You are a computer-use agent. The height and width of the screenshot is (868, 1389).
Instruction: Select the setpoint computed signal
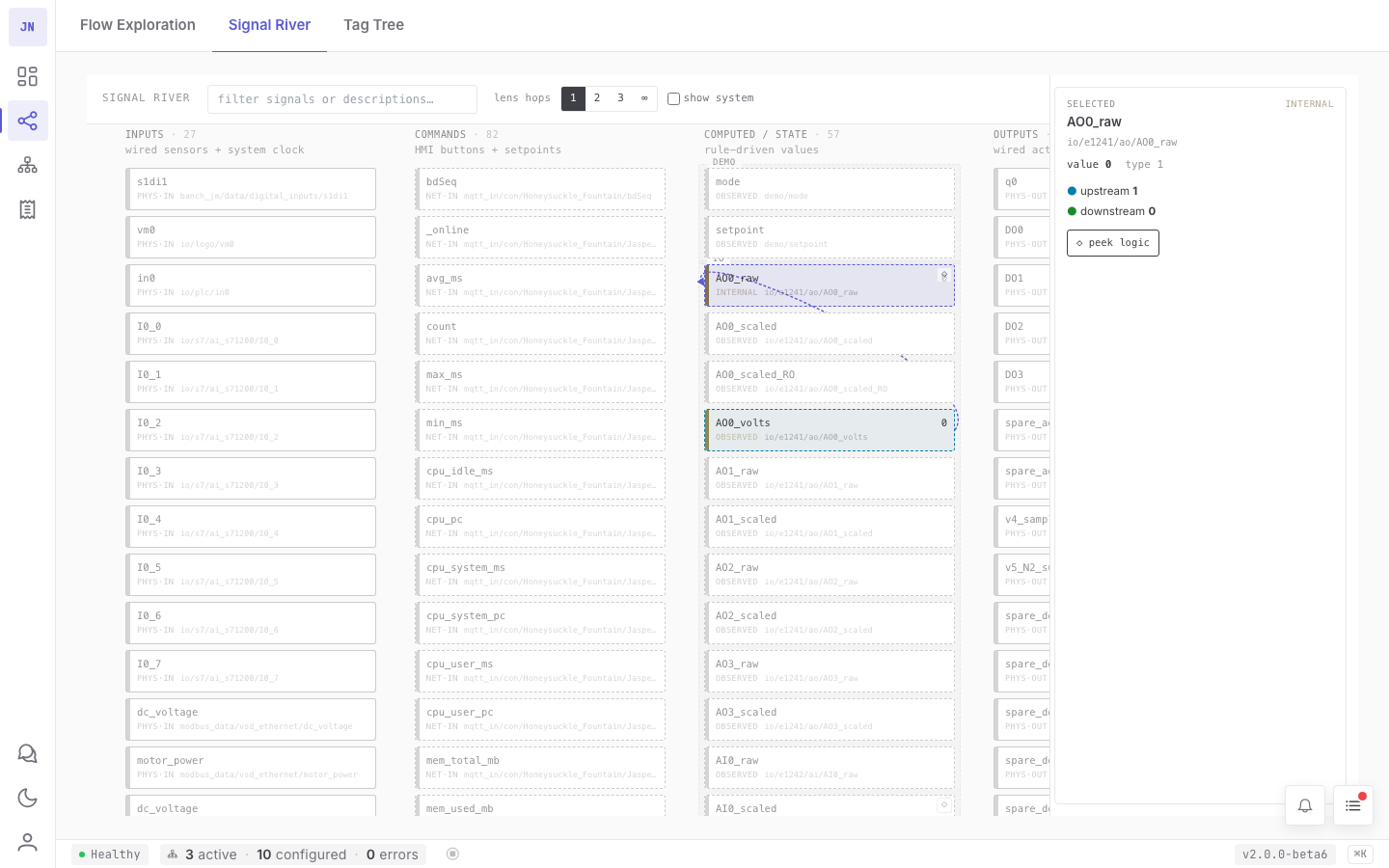tap(830, 237)
